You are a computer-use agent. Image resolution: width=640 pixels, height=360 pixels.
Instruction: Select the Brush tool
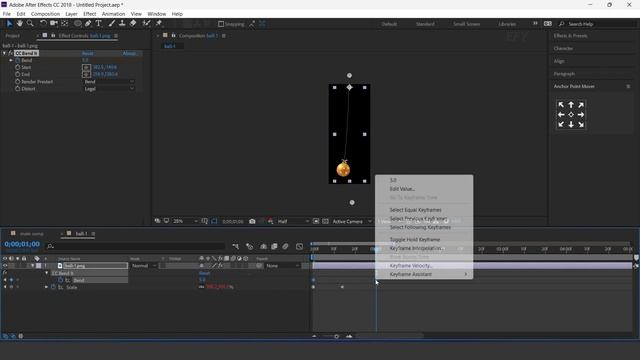[112, 24]
